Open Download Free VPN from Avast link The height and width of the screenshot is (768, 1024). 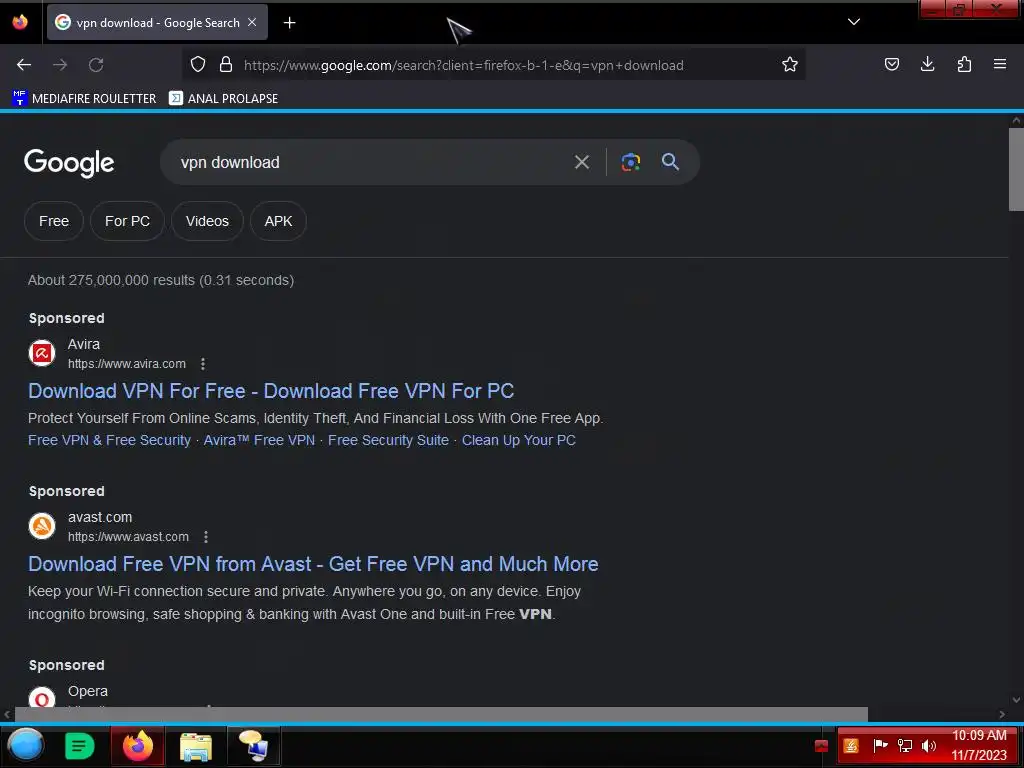click(x=313, y=564)
